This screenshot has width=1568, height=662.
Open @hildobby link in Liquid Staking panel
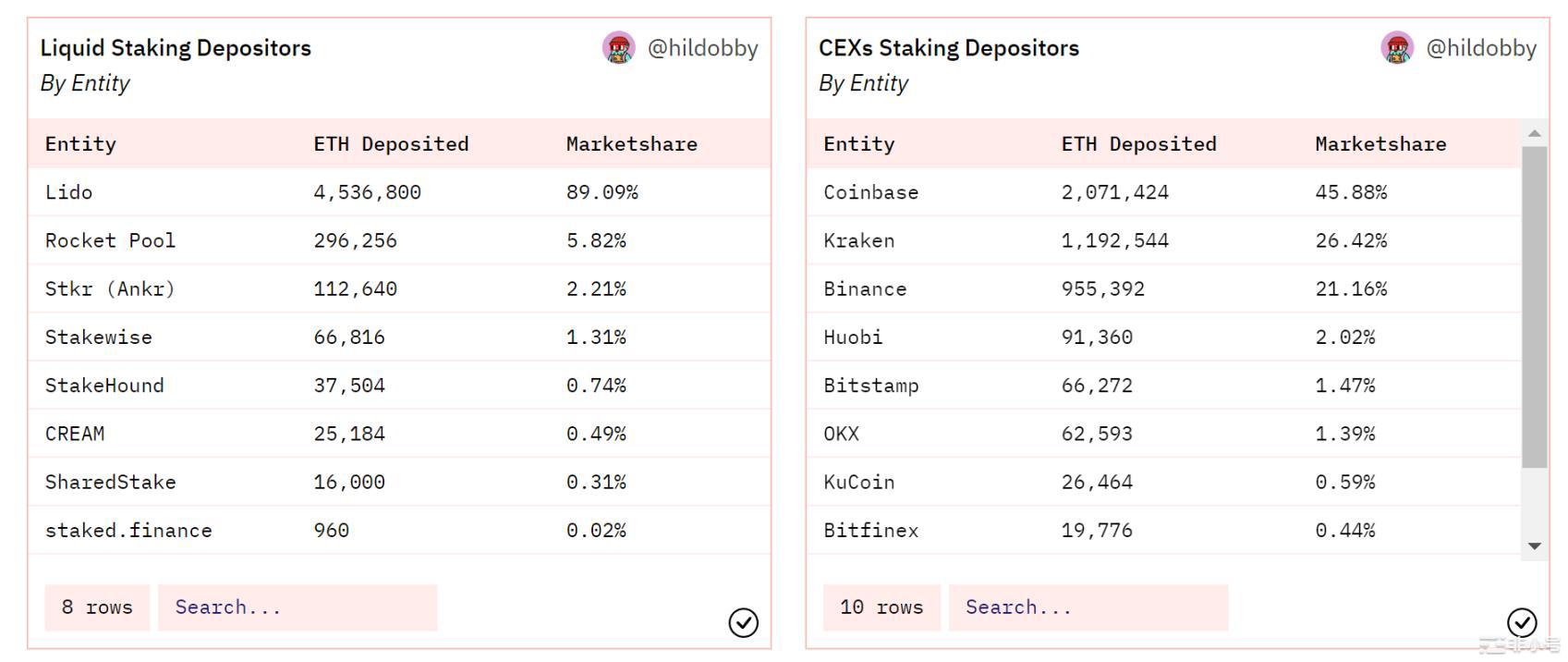702,48
